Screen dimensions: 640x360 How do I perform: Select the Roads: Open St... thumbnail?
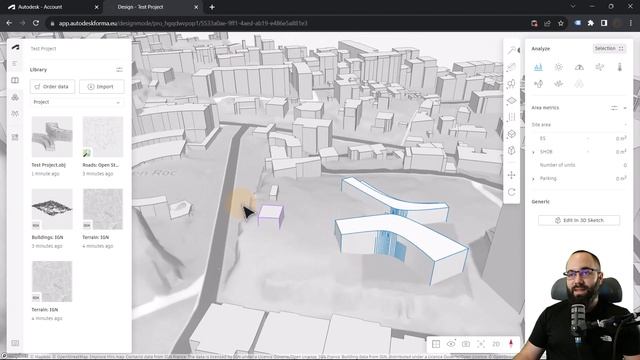(x=103, y=137)
